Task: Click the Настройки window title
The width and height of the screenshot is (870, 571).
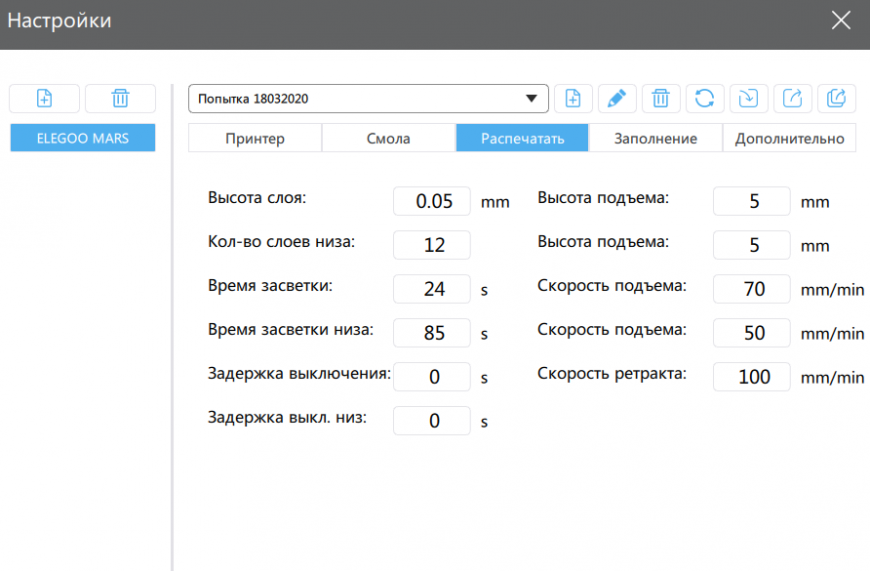Action: 59,21
